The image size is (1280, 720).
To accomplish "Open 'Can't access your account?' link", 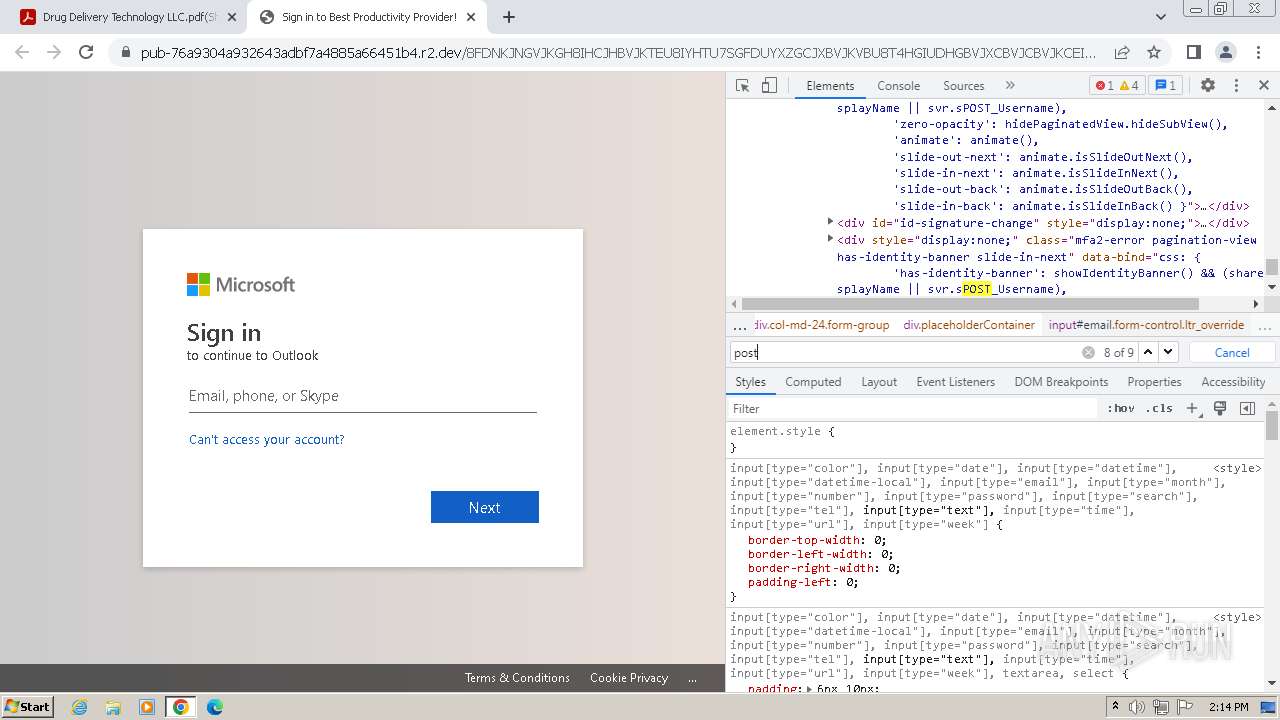I will pos(267,439).
